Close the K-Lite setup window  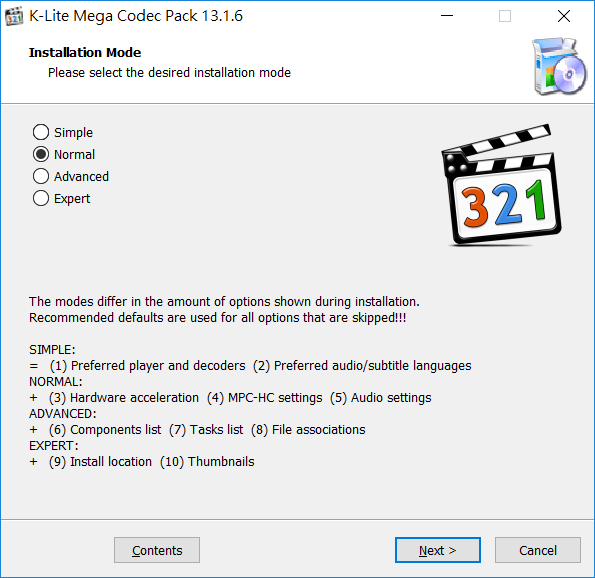pos(564,16)
